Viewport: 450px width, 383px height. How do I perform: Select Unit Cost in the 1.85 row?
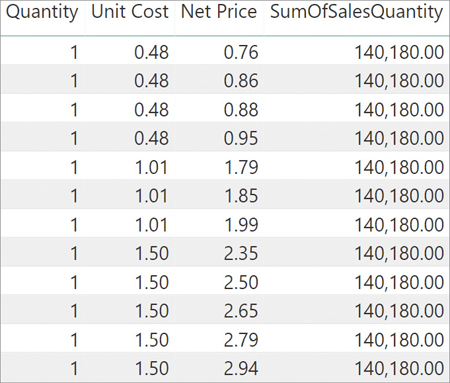pos(151,196)
